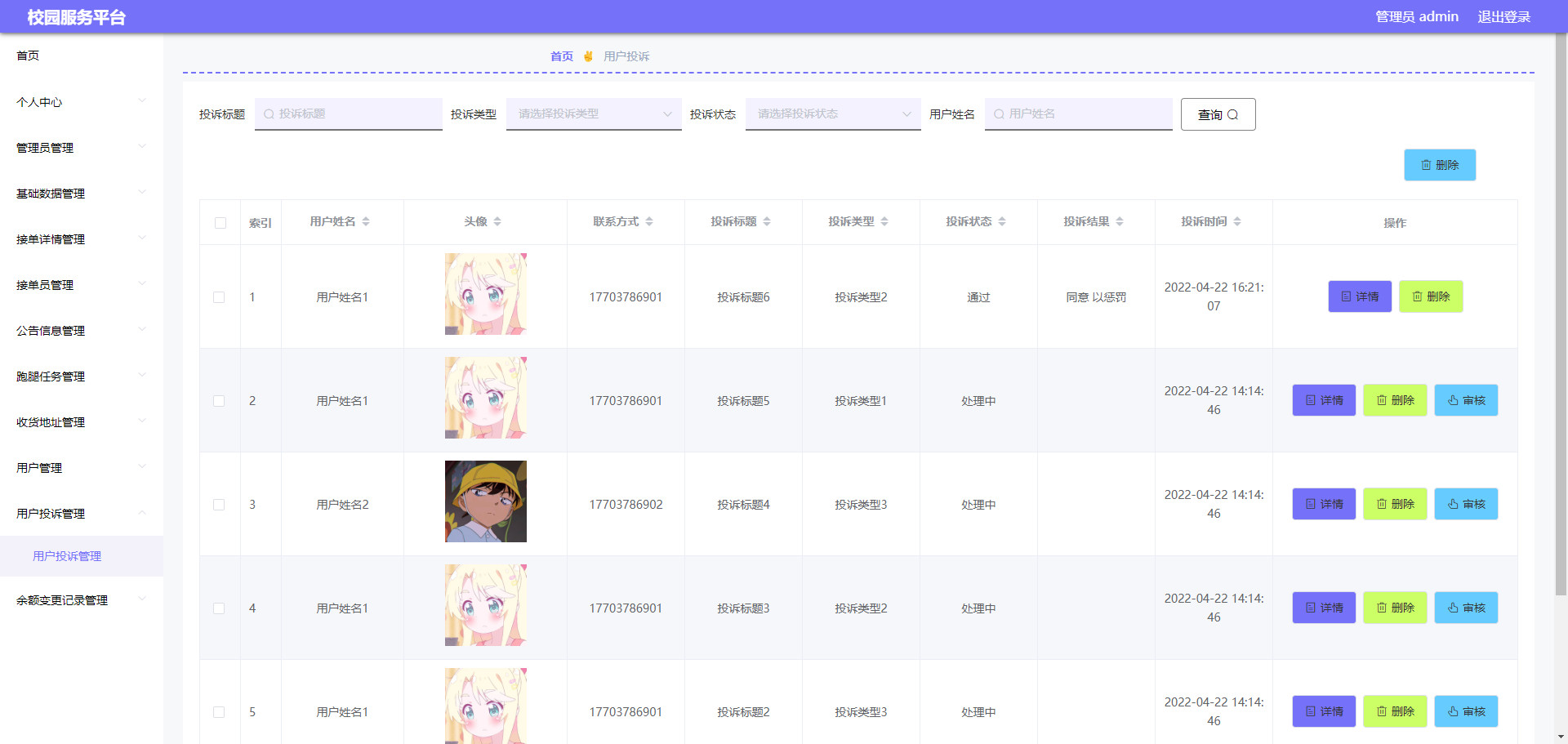This screenshot has height=744, width=1568.
Task: Open the 投诉状态 dropdown
Action: 833,114
